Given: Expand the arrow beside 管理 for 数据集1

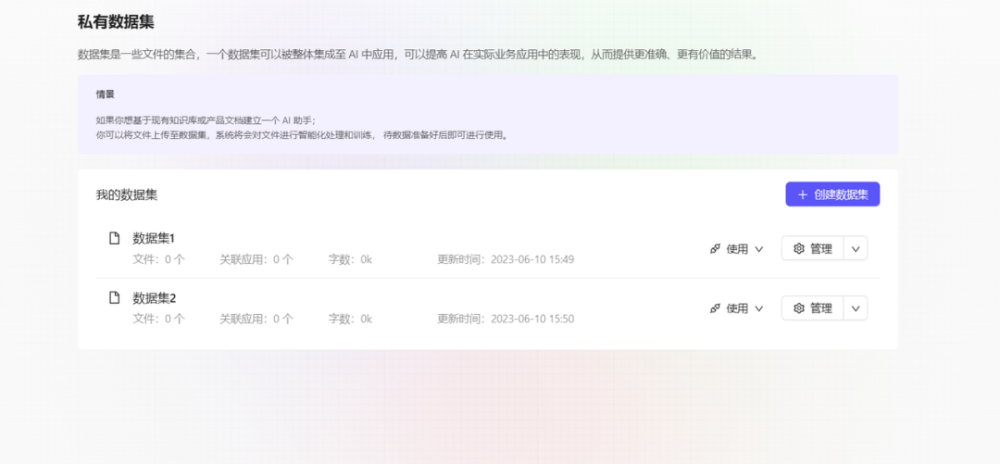Looking at the screenshot, I should pos(856,249).
